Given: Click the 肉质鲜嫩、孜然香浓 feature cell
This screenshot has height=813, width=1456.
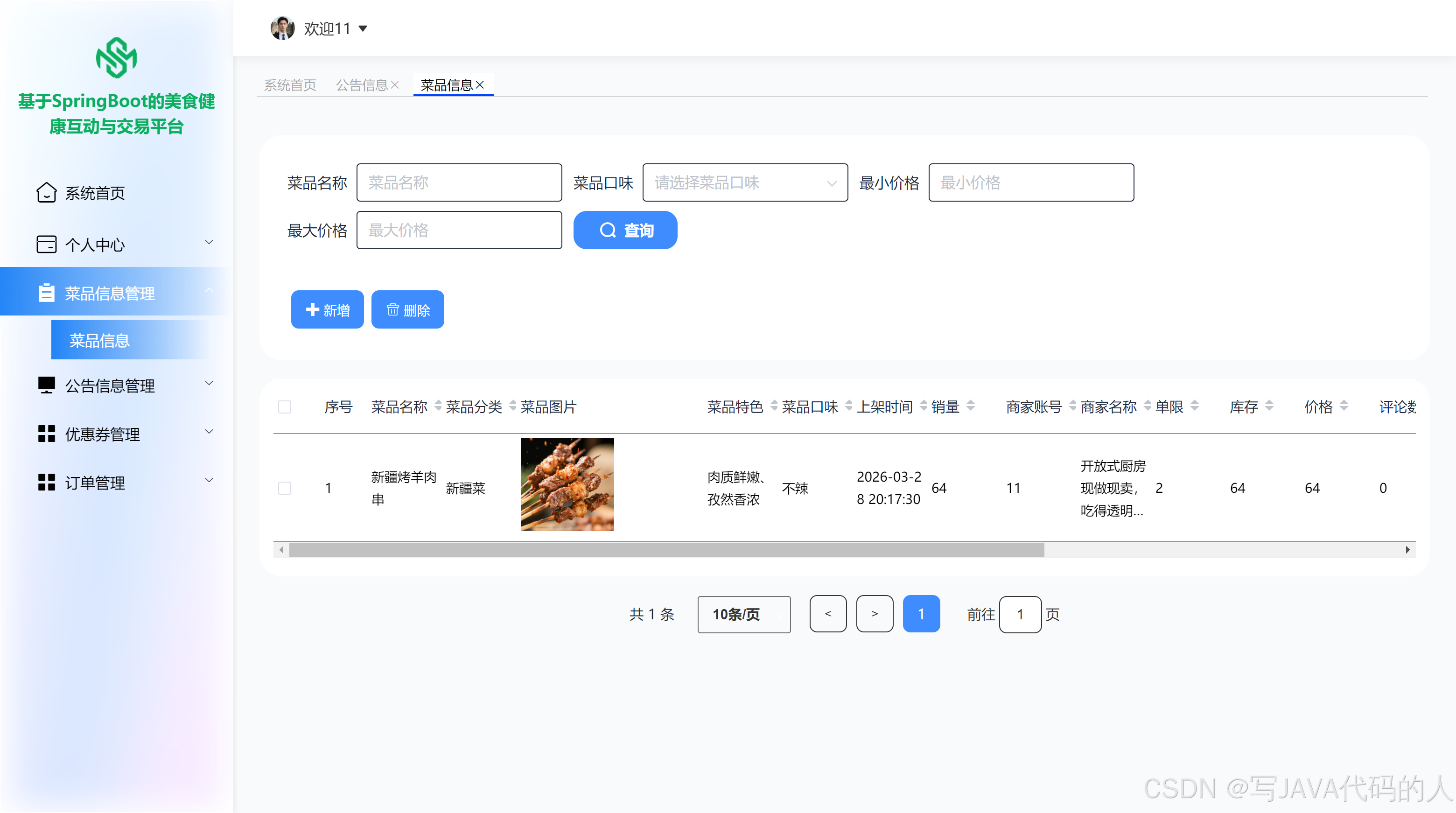Looking at the screenshot, I should (736, 488).
